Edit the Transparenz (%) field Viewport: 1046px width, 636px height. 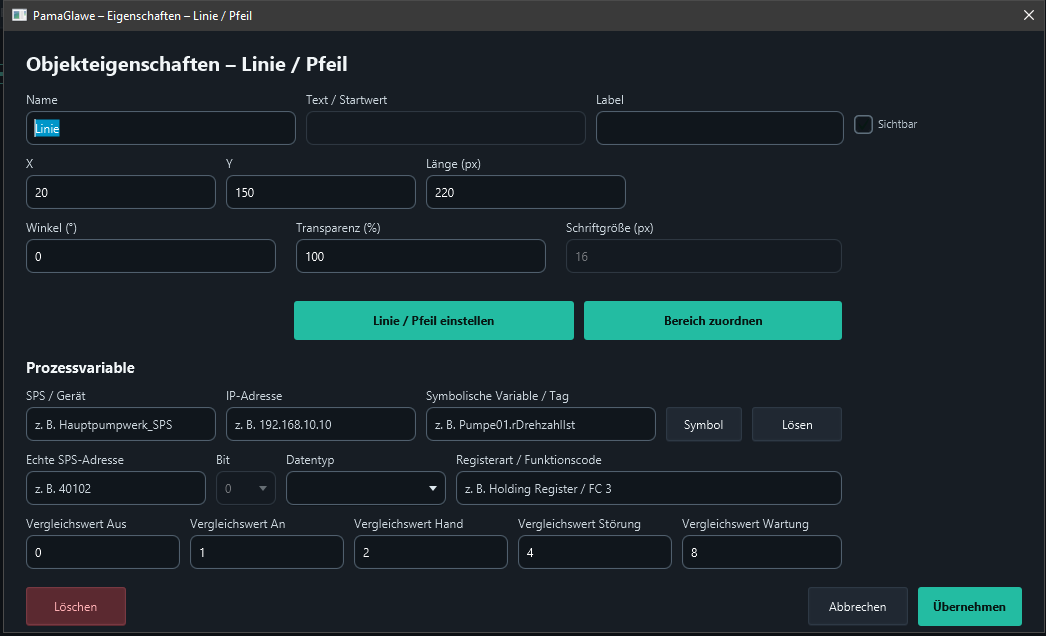coord(421,256)
